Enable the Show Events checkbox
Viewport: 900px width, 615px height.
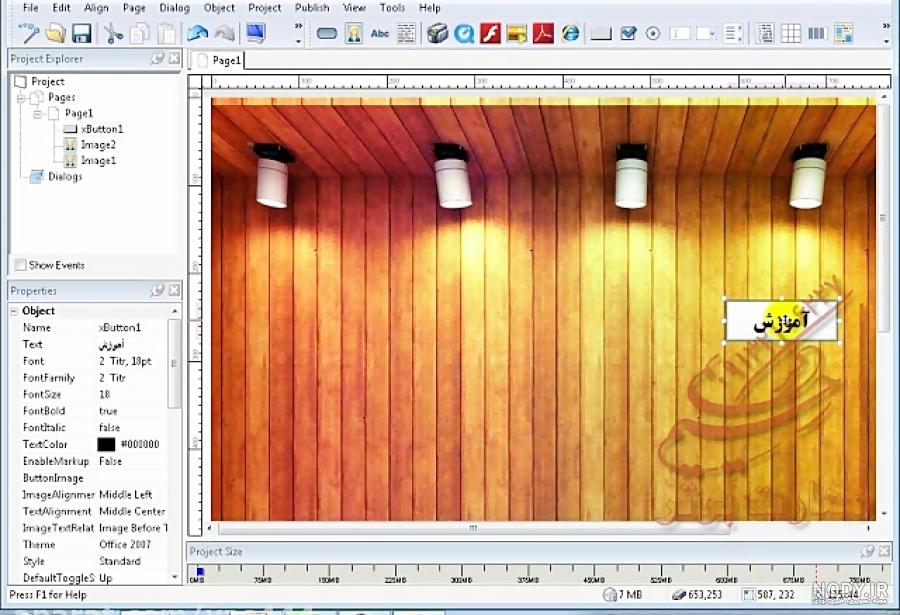tap(21, 265)
